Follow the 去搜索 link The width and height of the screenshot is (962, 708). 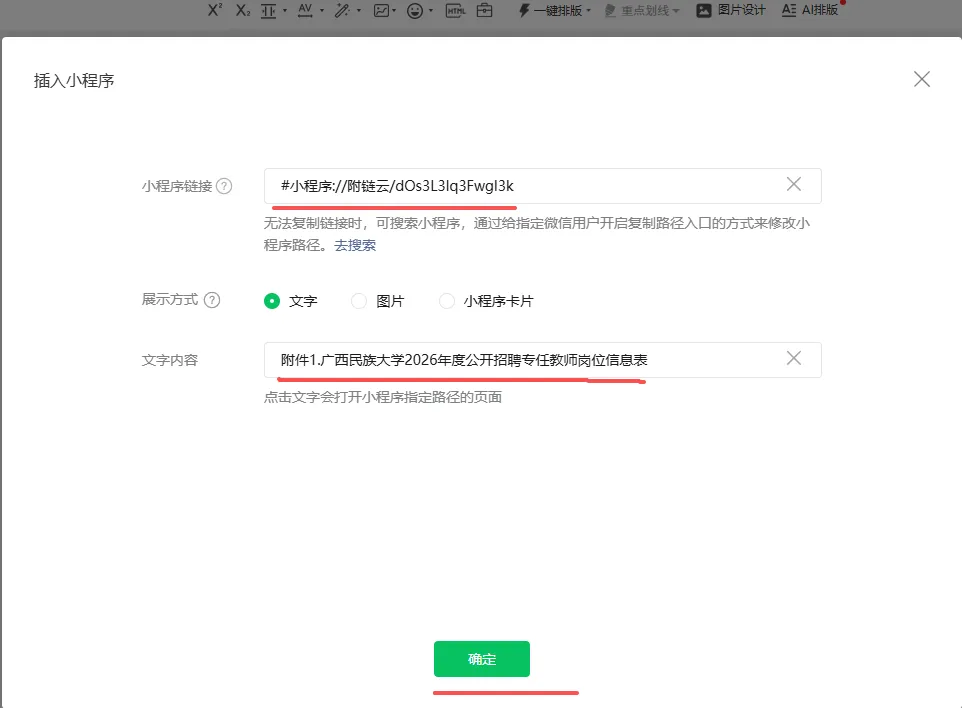pyautogui.click(x=355, y=245)
